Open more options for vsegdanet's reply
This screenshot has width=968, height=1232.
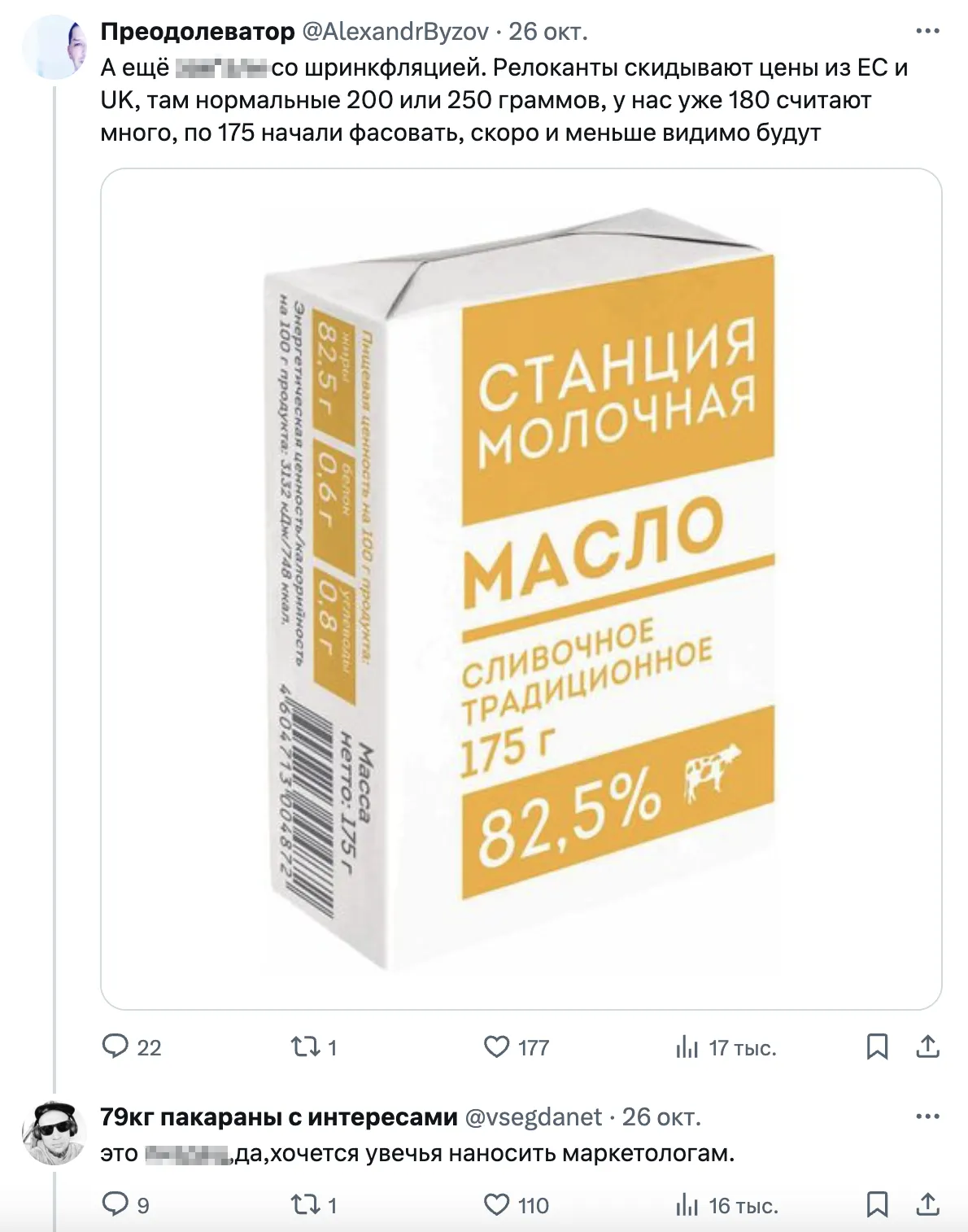[928, 1116]
